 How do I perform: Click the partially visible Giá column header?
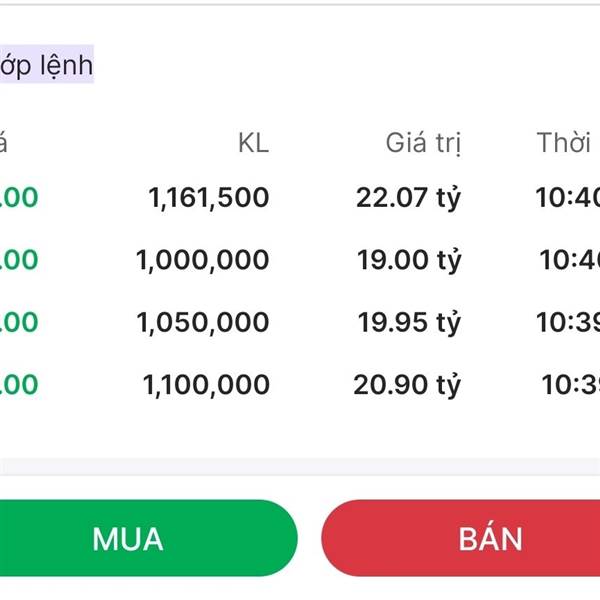pyautogui.click(x=4, y=143)
